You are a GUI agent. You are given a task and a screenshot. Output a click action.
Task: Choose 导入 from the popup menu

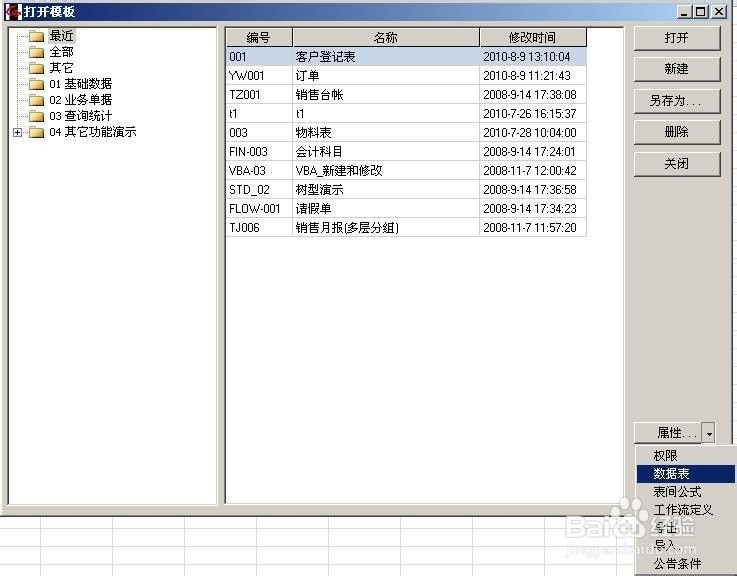pyautogui.click(x=686, y=545)
